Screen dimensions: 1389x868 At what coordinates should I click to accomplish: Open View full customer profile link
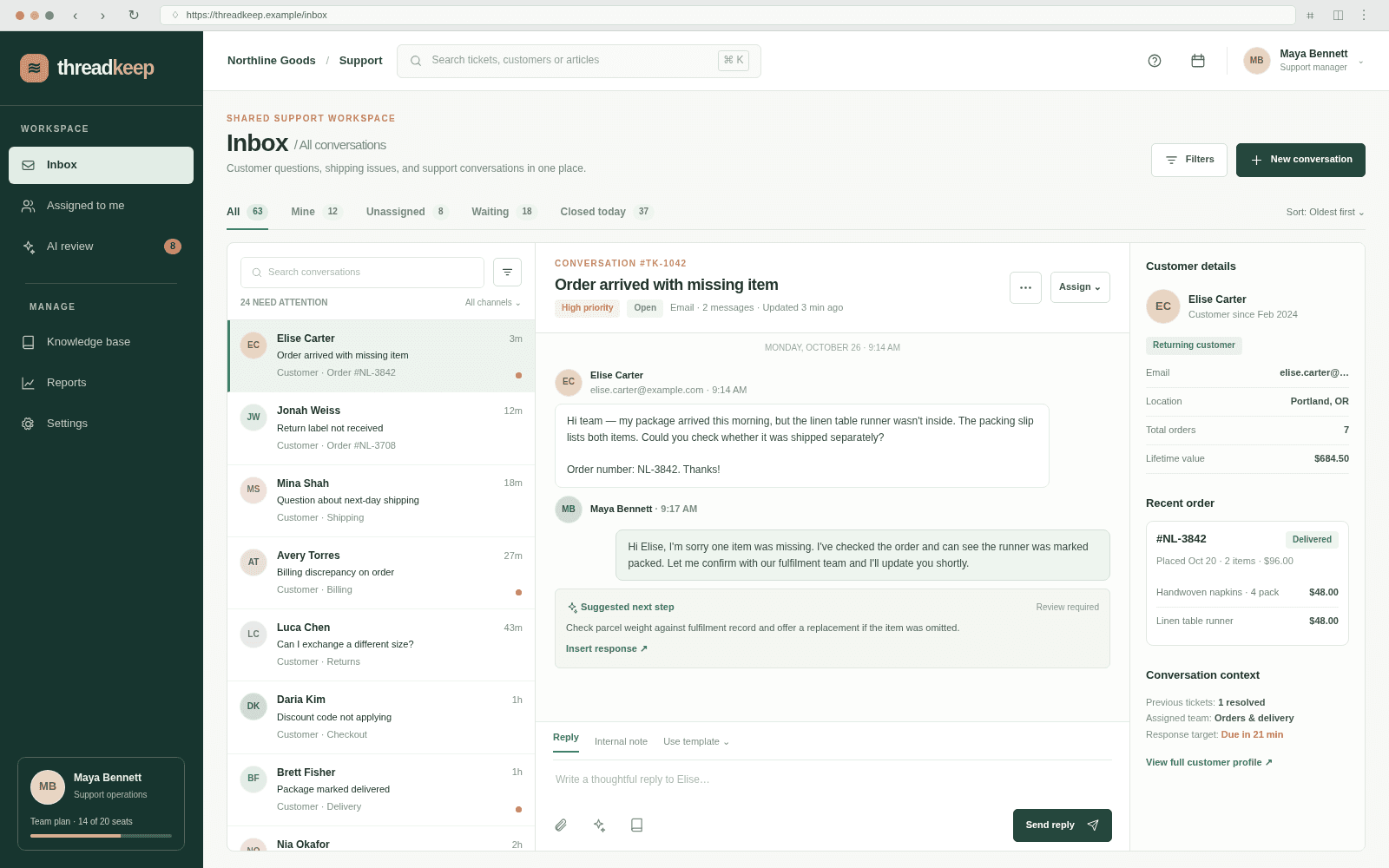1209,763
